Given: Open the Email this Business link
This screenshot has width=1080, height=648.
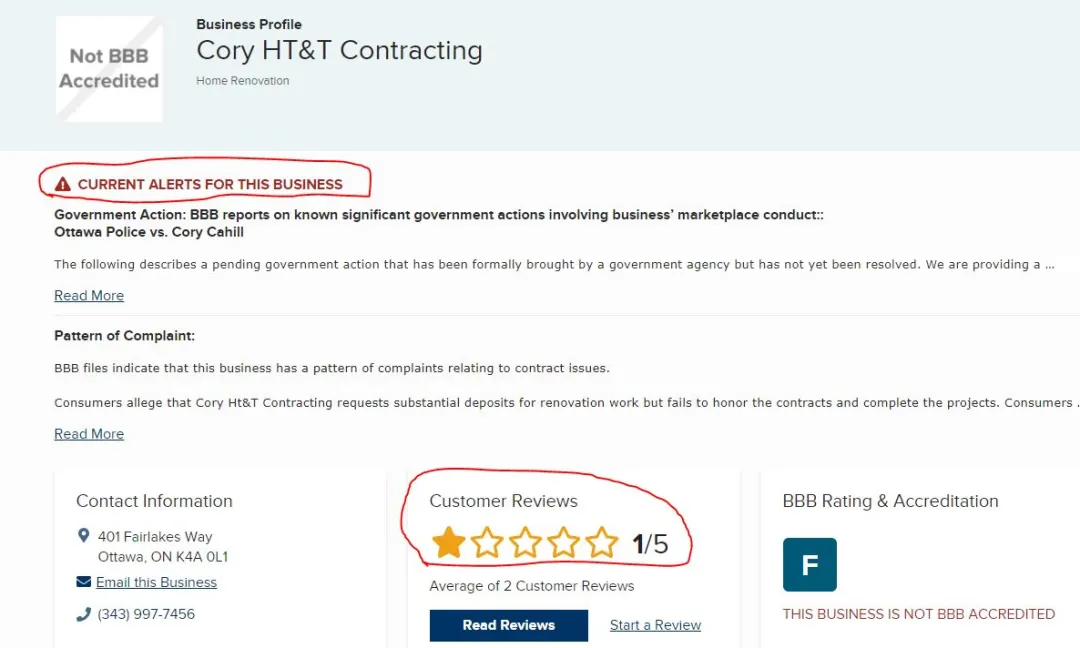Looking at the screenshot, I should point(156,582).
